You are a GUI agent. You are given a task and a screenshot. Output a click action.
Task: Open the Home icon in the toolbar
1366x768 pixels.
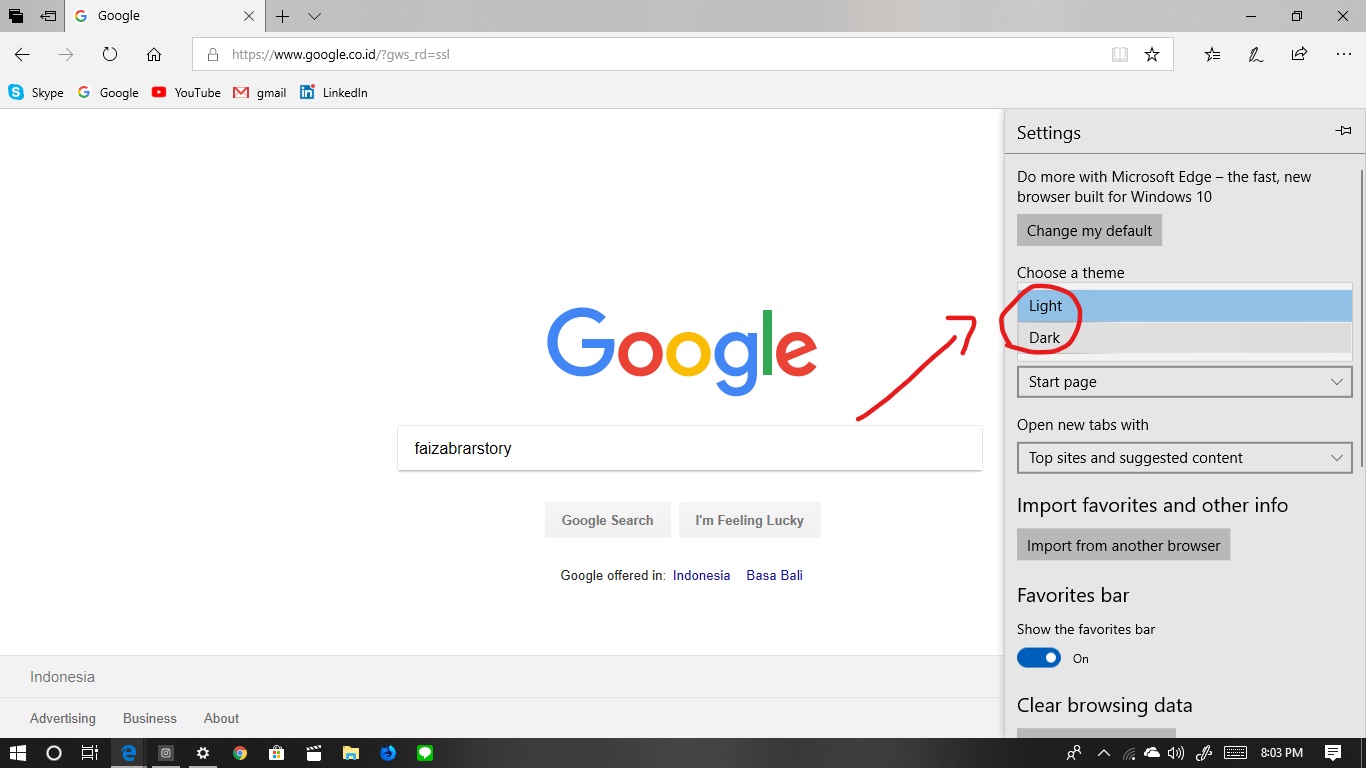point(154,55)
